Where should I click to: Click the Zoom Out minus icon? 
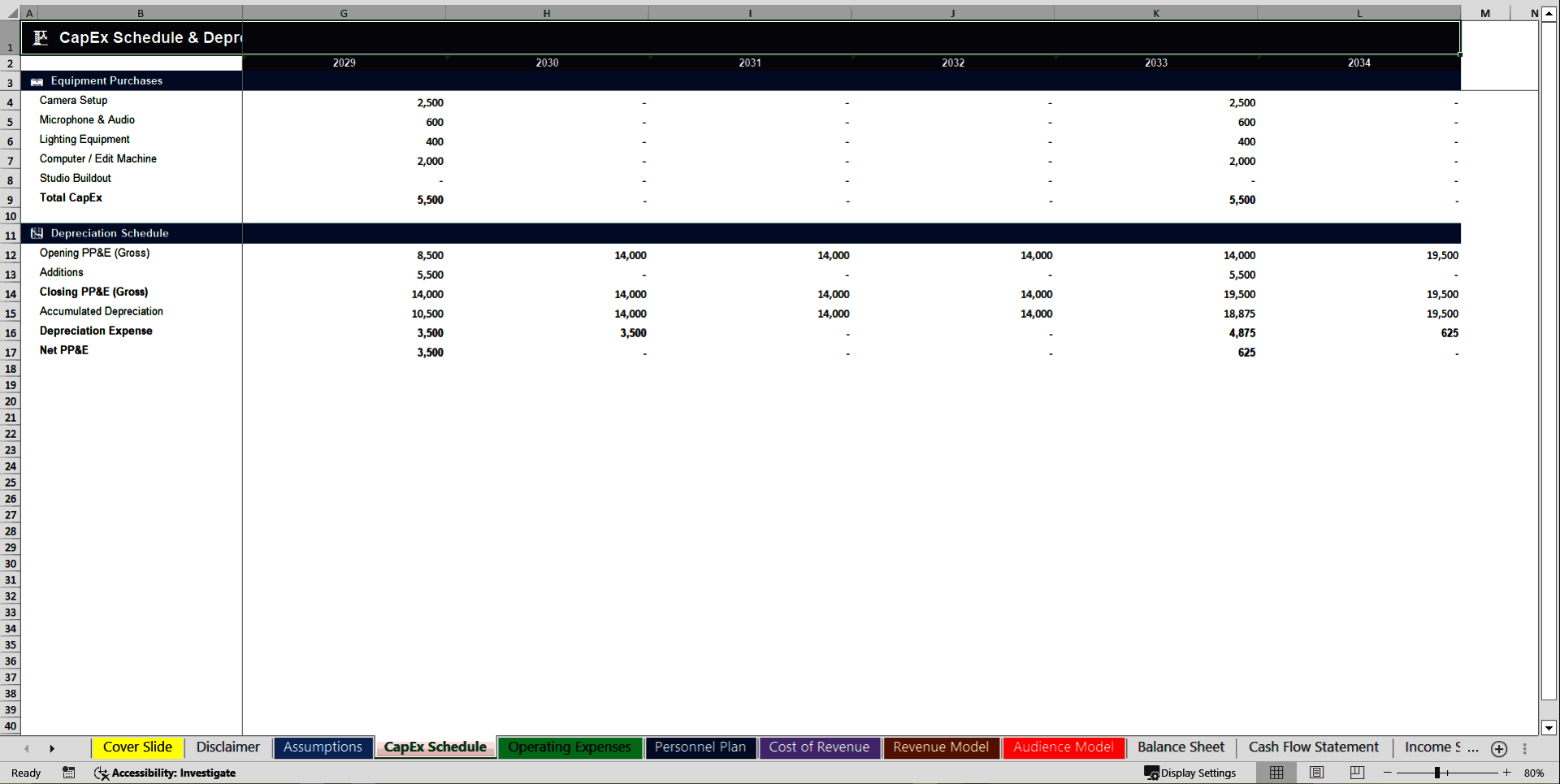[1387, 773]
